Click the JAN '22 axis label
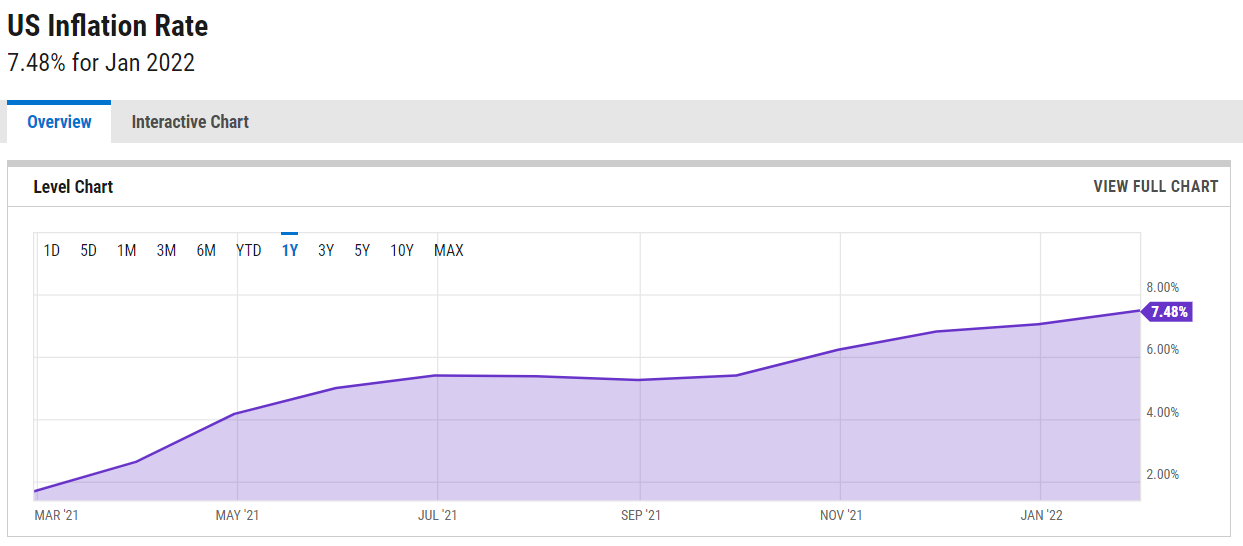Screen dimensions: 1243x546 coord(1042,515)
